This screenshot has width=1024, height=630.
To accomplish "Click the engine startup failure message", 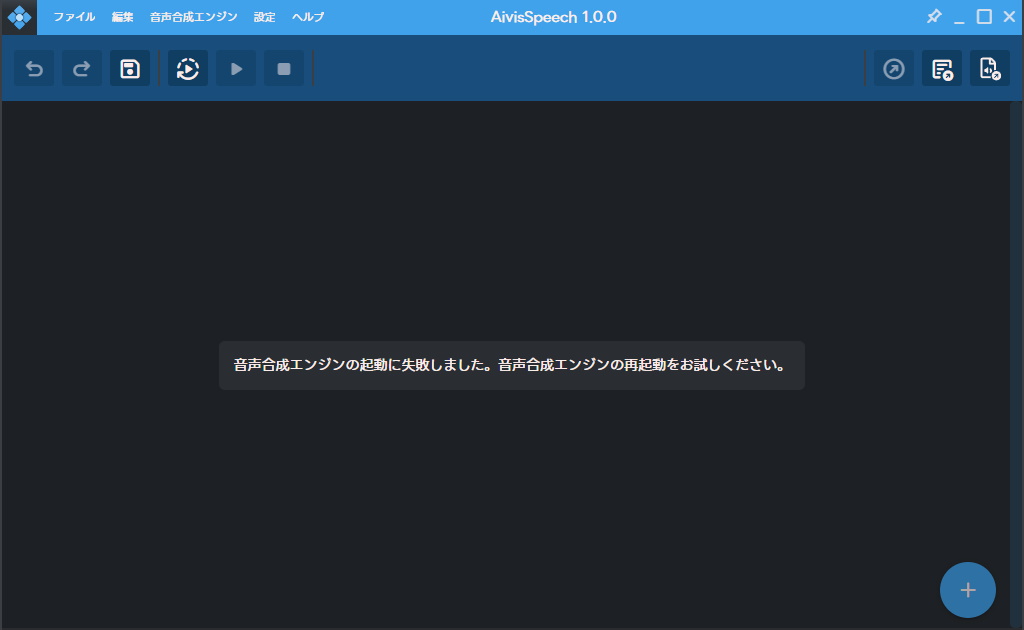I will pyautogui.click(x=511, y=366).
